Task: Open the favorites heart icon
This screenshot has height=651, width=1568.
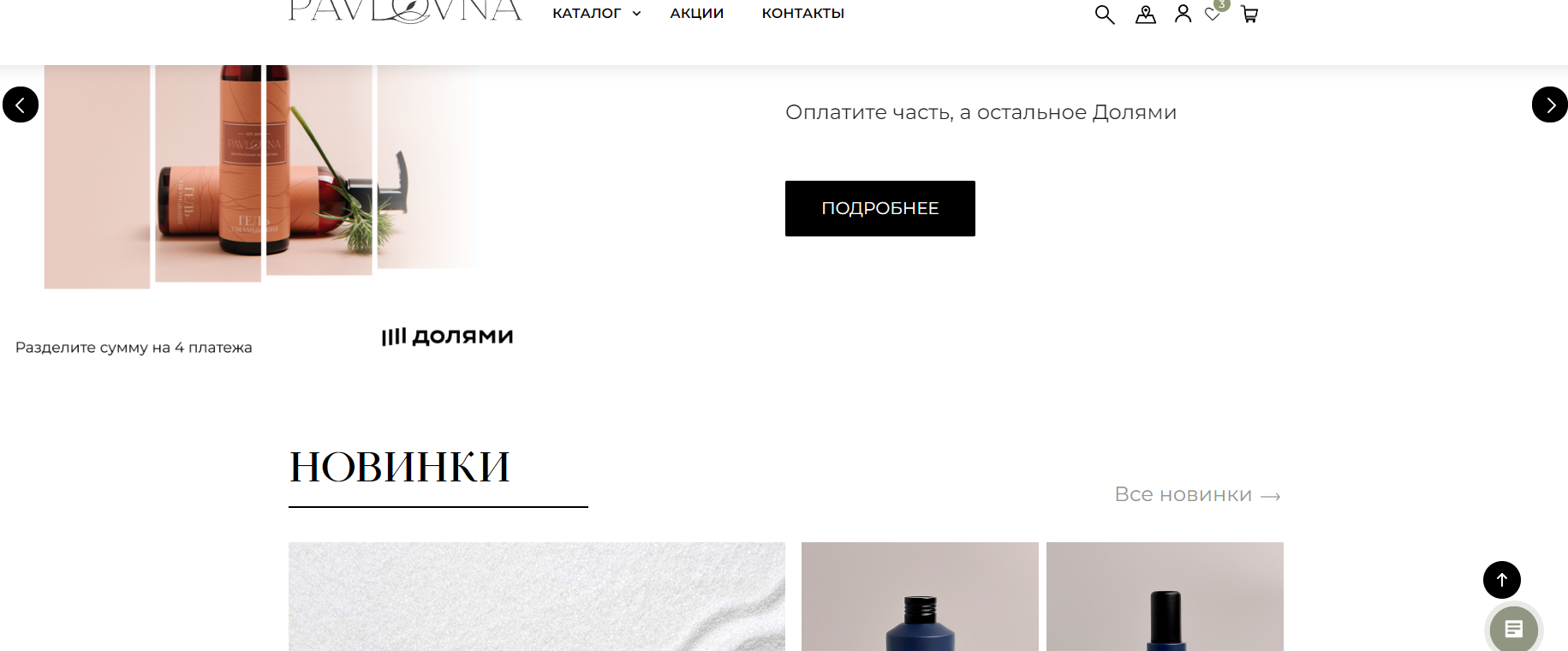Action: (x=1213, y=14)
